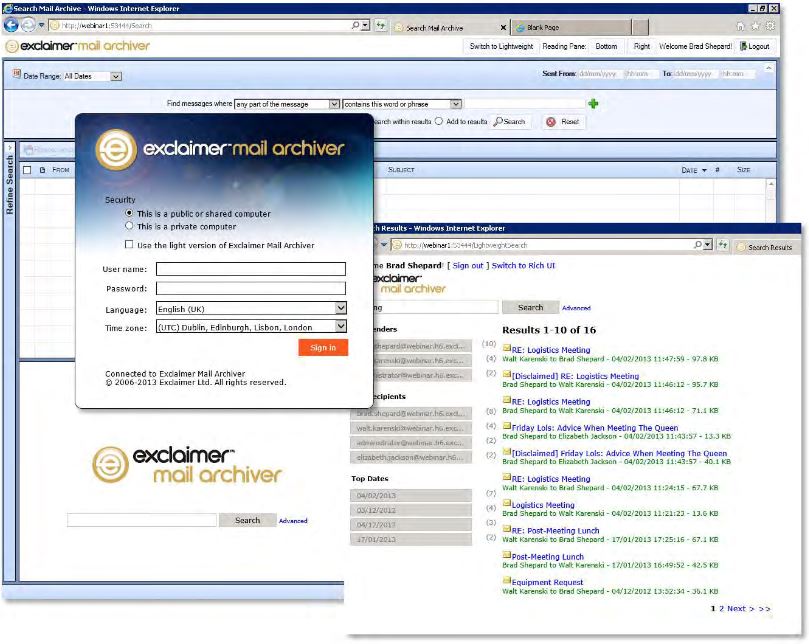This screenshot has width=809, height=644.
Task: Click the Switch to Rich UI link
Action: coord(523,265)
